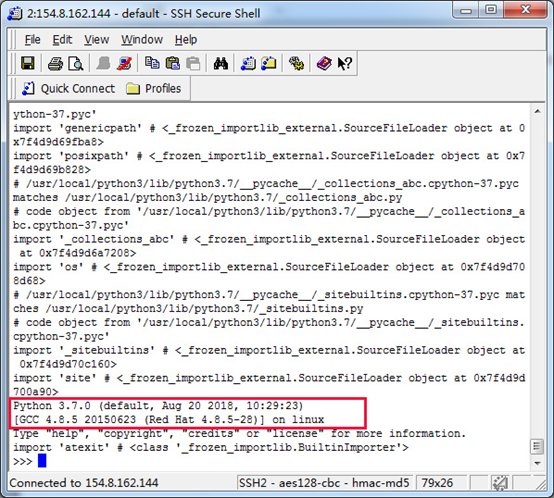Click the Find binoculars icon

pos(221,64)
